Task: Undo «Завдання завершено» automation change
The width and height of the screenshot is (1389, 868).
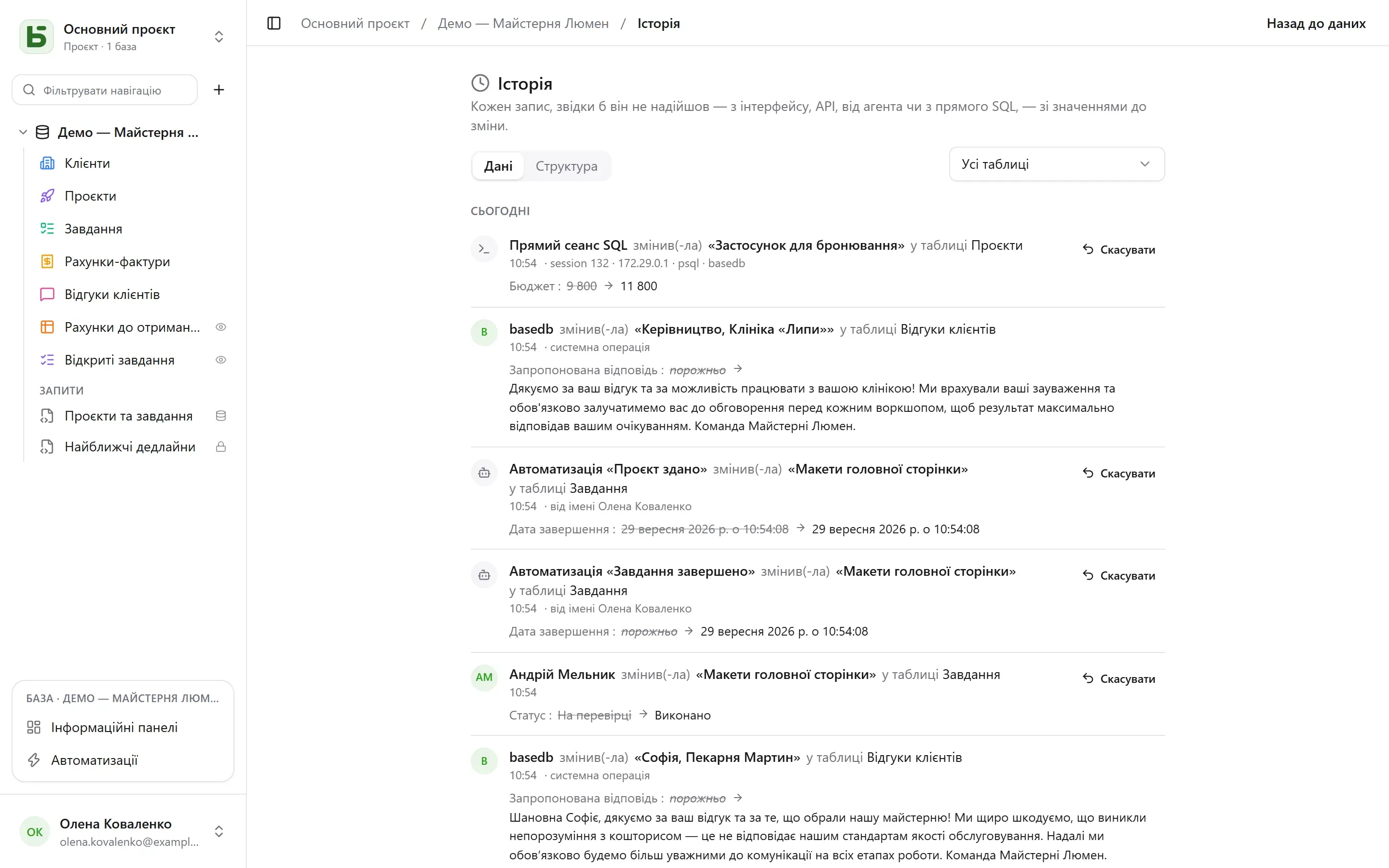Action: (1118, 576)
